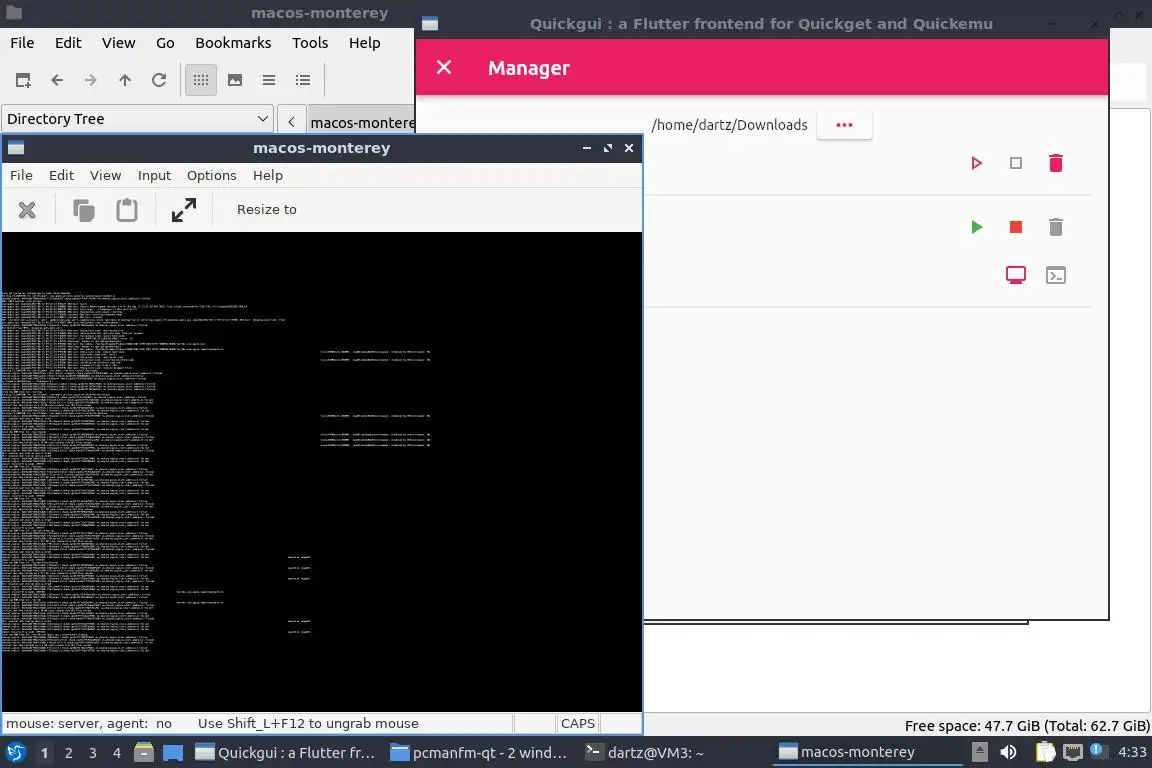This screenshot has width=1152, height=768.
Task: Connect display with the pink monitor icon
Action: click(1016, 276)
